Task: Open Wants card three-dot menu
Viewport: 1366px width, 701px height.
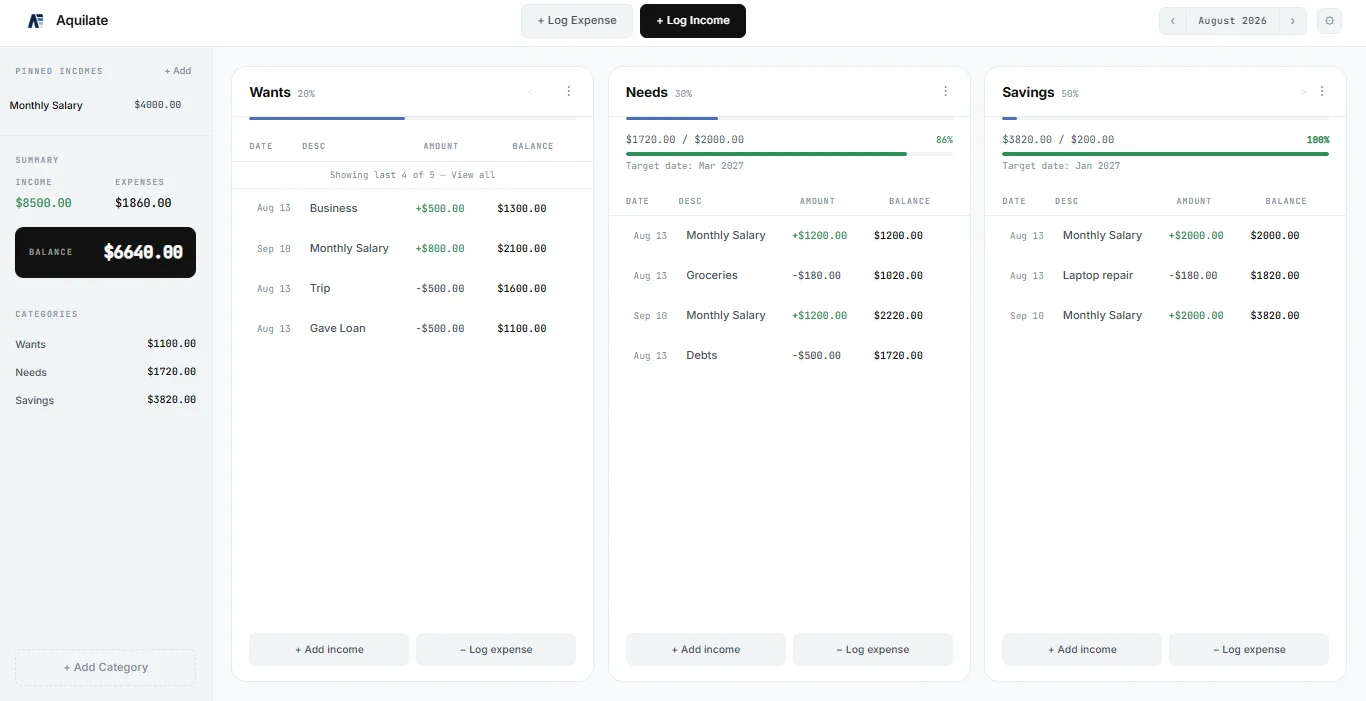Action: pos(569,91)
